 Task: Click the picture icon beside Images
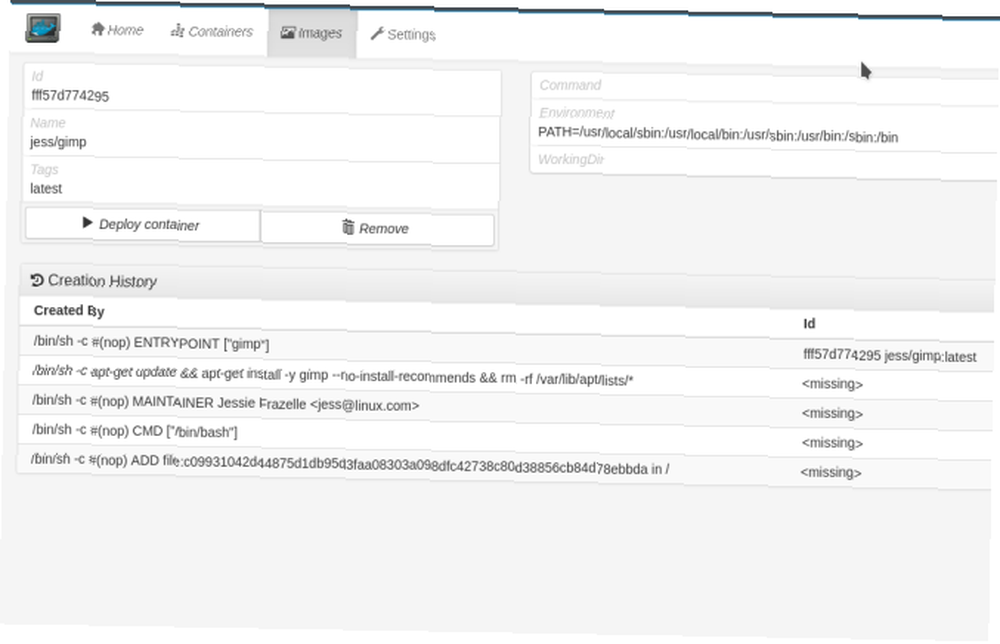[x=288, y=33]
